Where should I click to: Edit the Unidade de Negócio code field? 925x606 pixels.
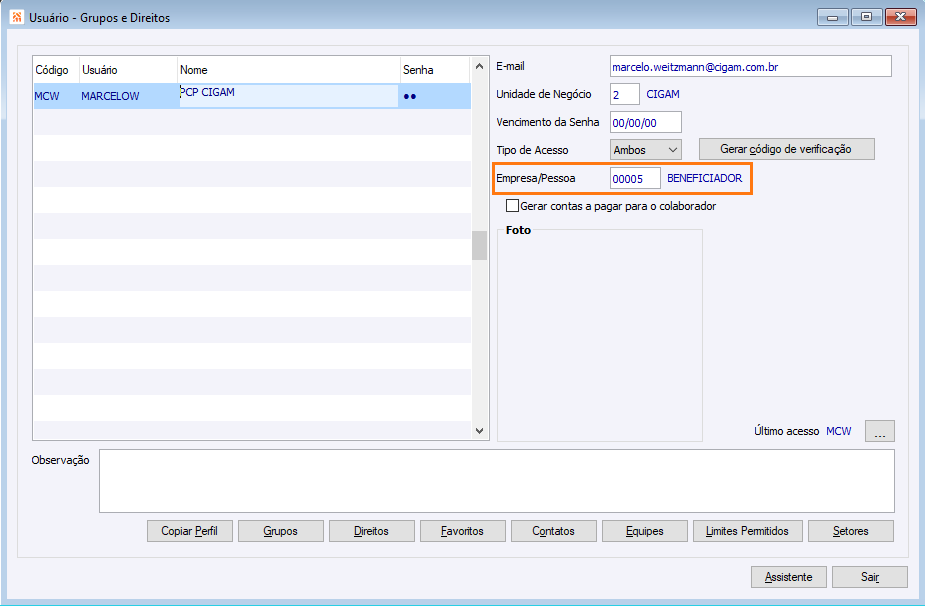click(625, 94)
